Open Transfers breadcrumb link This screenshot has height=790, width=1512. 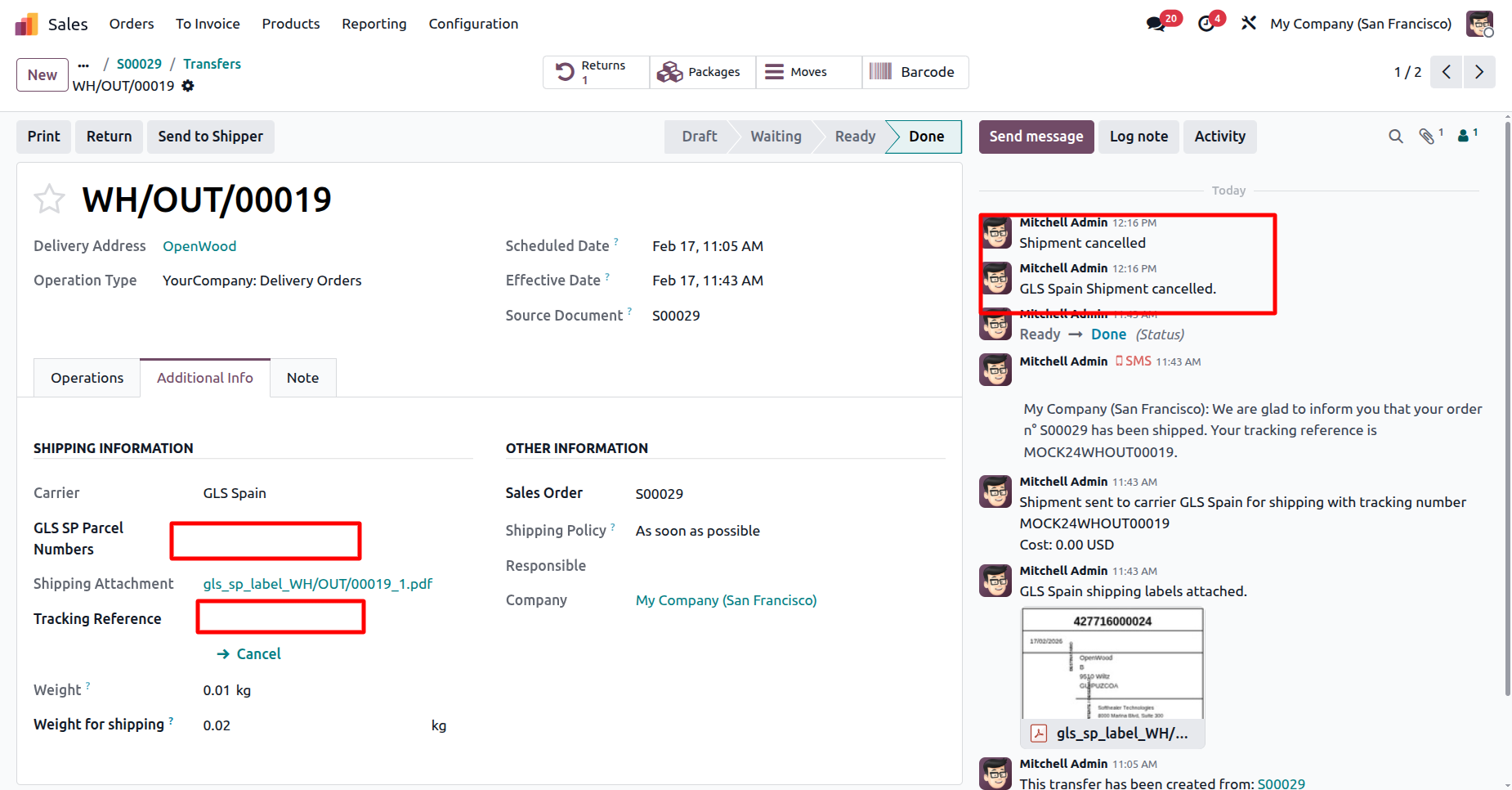[x=212, y=64]
